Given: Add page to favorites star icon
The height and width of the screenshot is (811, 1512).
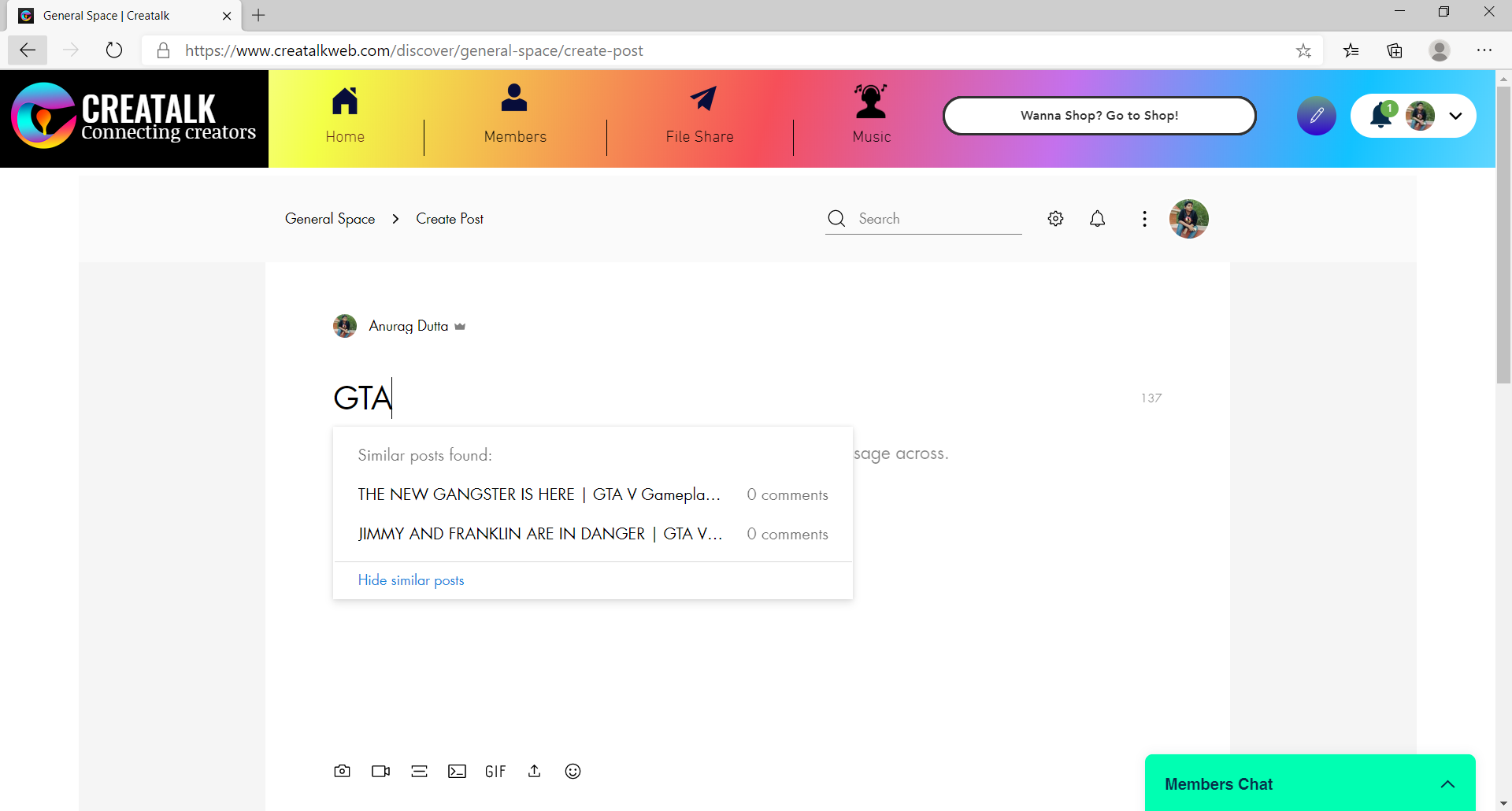Looking at the screenshot, I should click(x=1304, y=50).
